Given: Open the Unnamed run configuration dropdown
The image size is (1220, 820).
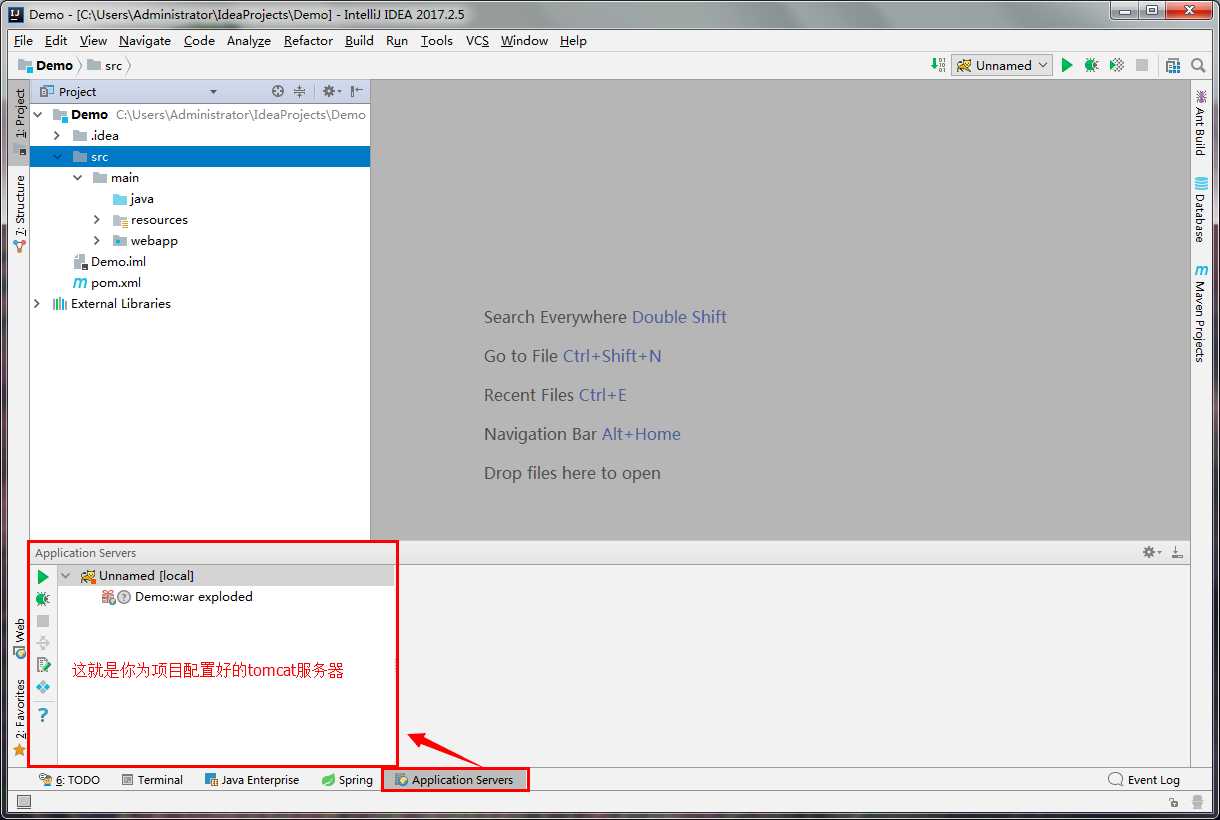Looking at the screenshot, I should pyautogui.click(x=1002, y=65).
